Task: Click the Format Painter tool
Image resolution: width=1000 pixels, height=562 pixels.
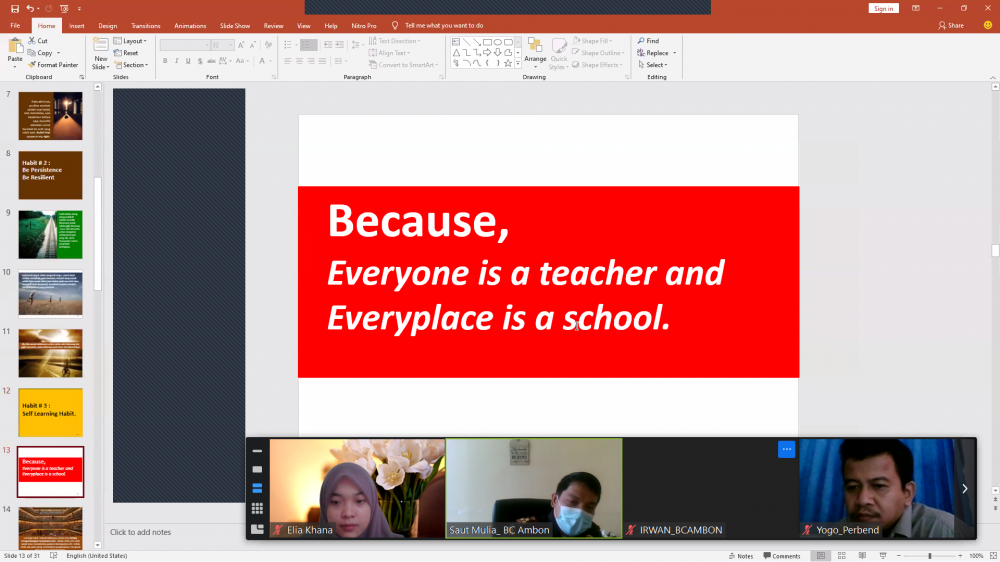Action: (52, 65)
